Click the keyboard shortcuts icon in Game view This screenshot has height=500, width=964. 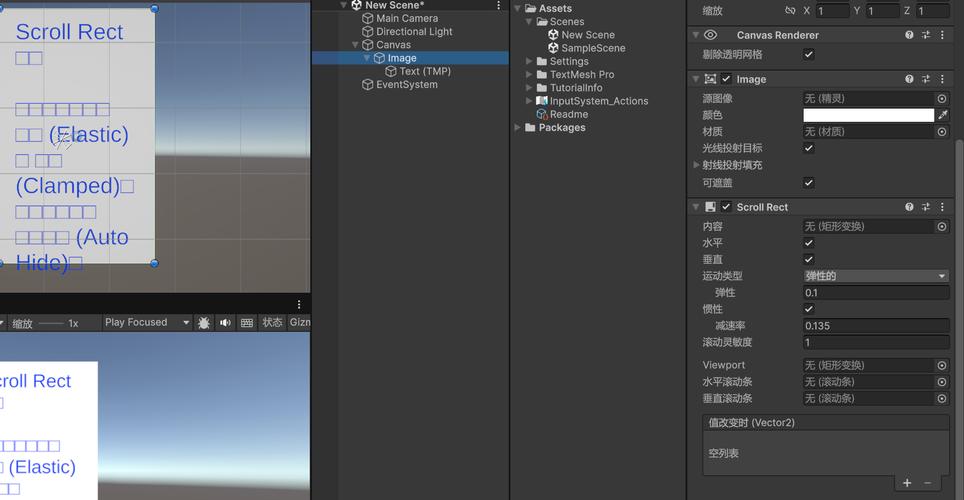point(247,323)
